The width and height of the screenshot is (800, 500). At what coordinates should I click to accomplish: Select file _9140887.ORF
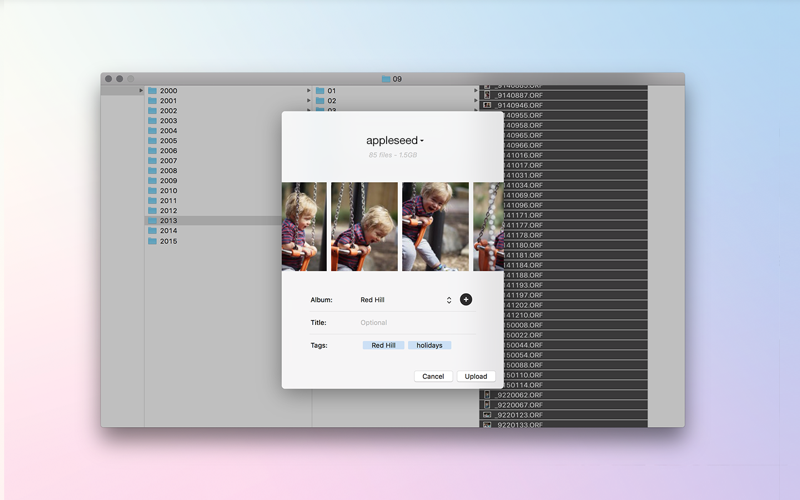coord(563,95)
